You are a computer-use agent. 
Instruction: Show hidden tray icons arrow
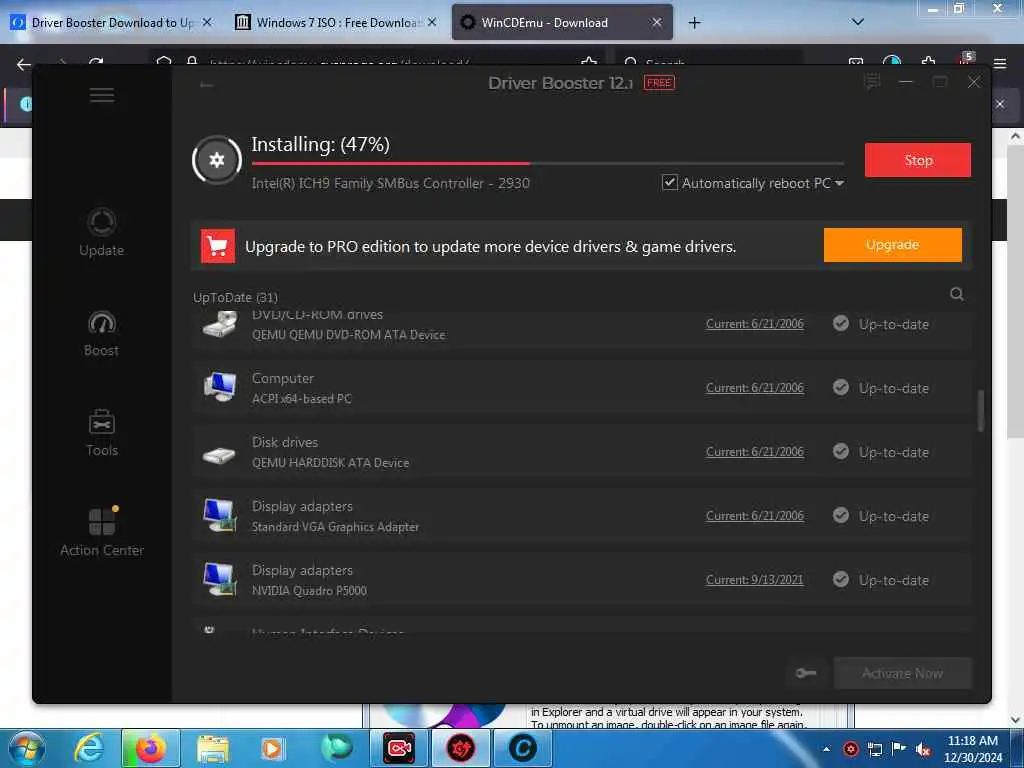pos(826,749)
